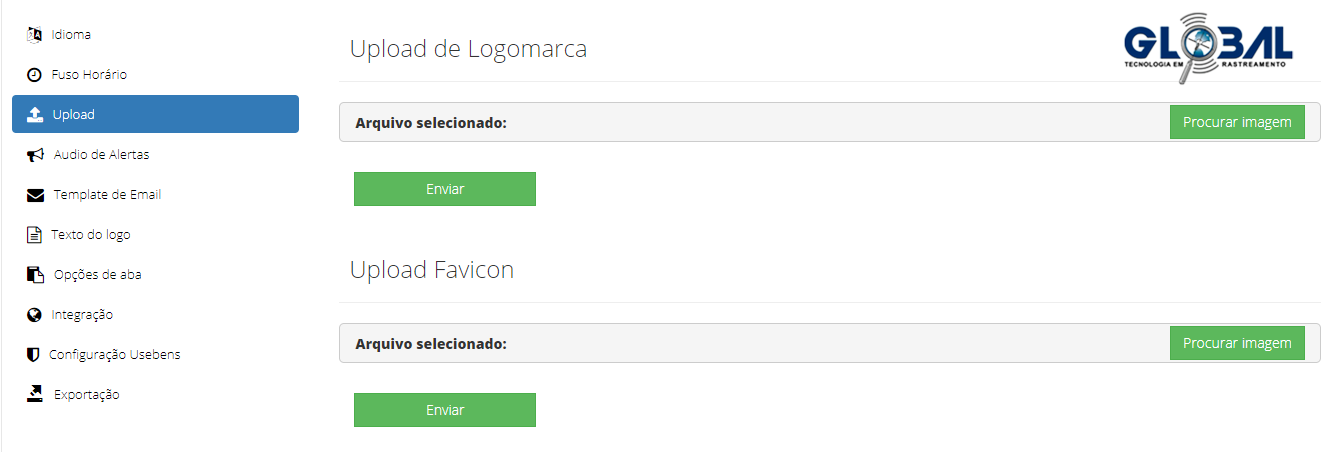Click the Fuso Horário clock icon
This screenshot has width=1330, height=452.
tap(34, 75)
